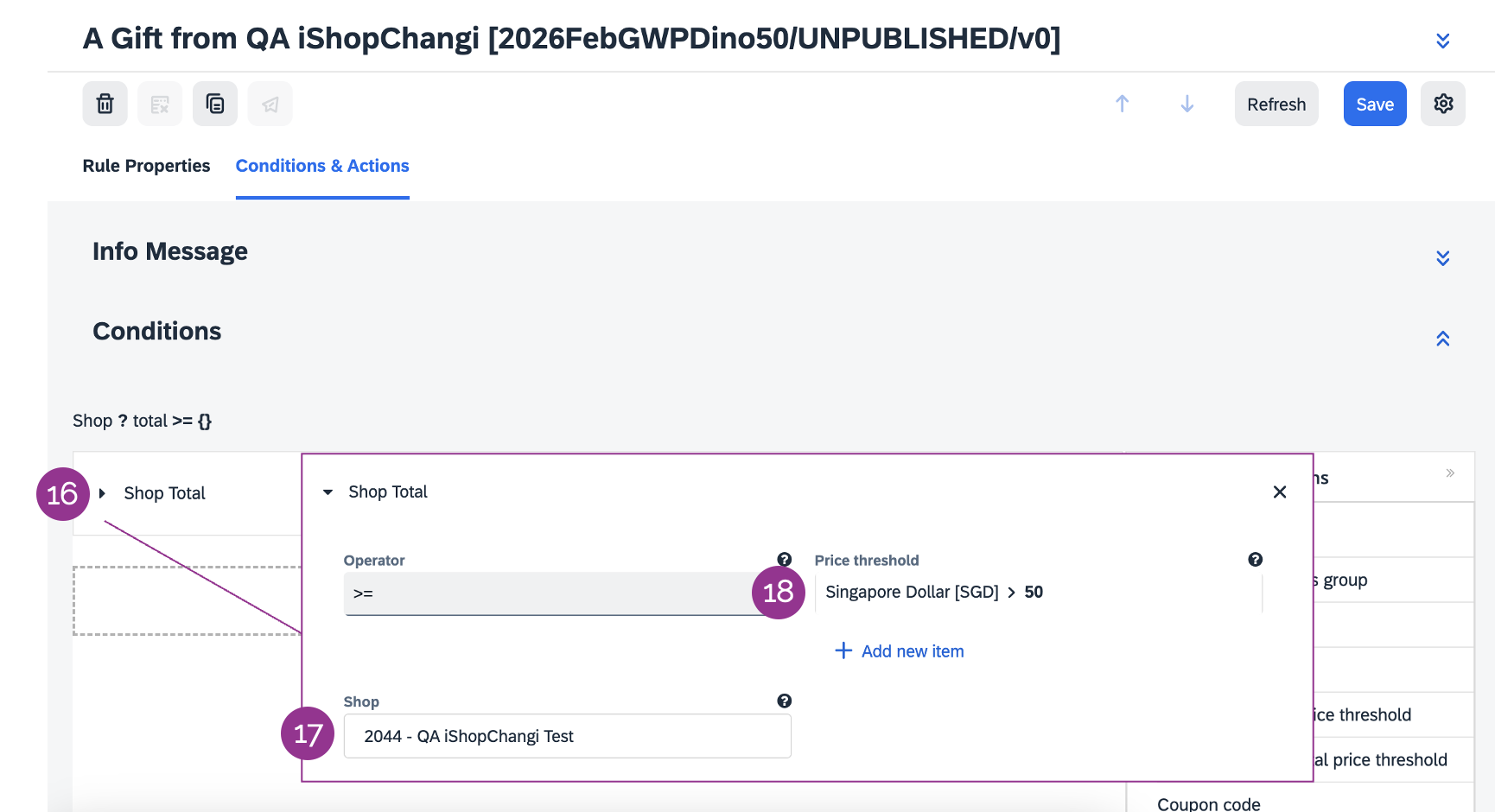Expand the Info Message section

[1442, 258]
